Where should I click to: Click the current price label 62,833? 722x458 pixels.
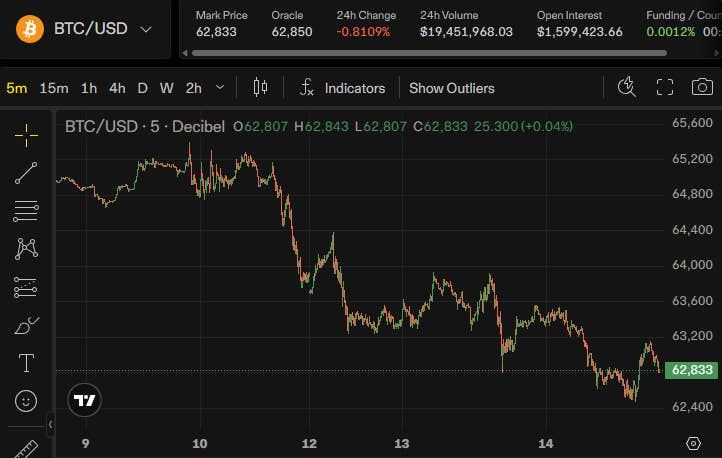tap(692, 370)
